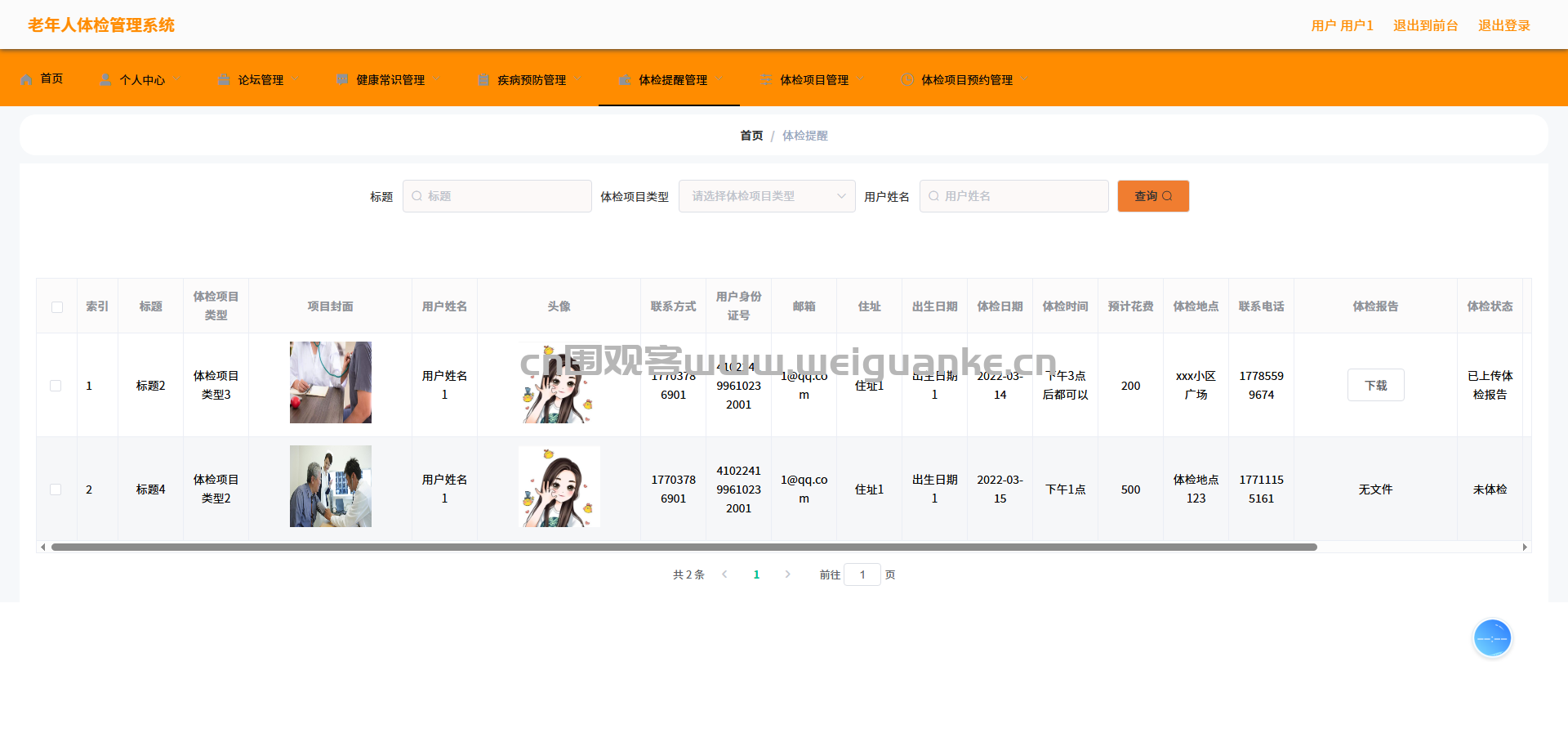The image size is (1568, 751).
Task: Expand the 健康常识管理 menu chevron
Action: (x=437, y=79)
